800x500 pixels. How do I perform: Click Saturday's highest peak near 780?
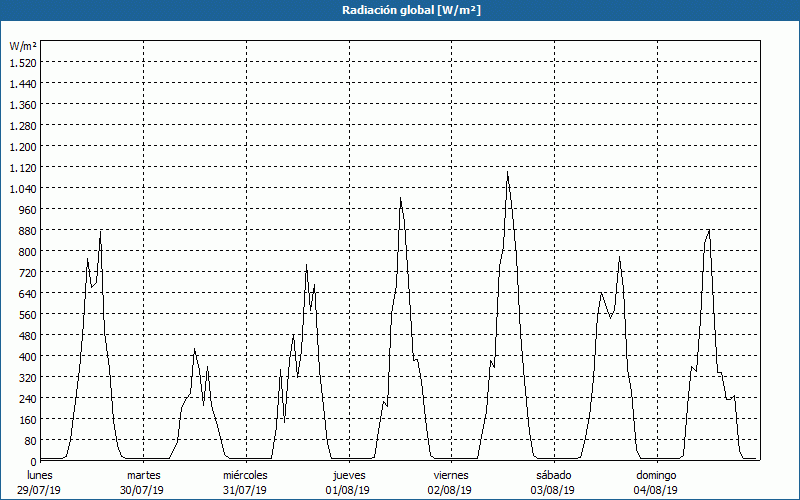click(x=619, y=257)
